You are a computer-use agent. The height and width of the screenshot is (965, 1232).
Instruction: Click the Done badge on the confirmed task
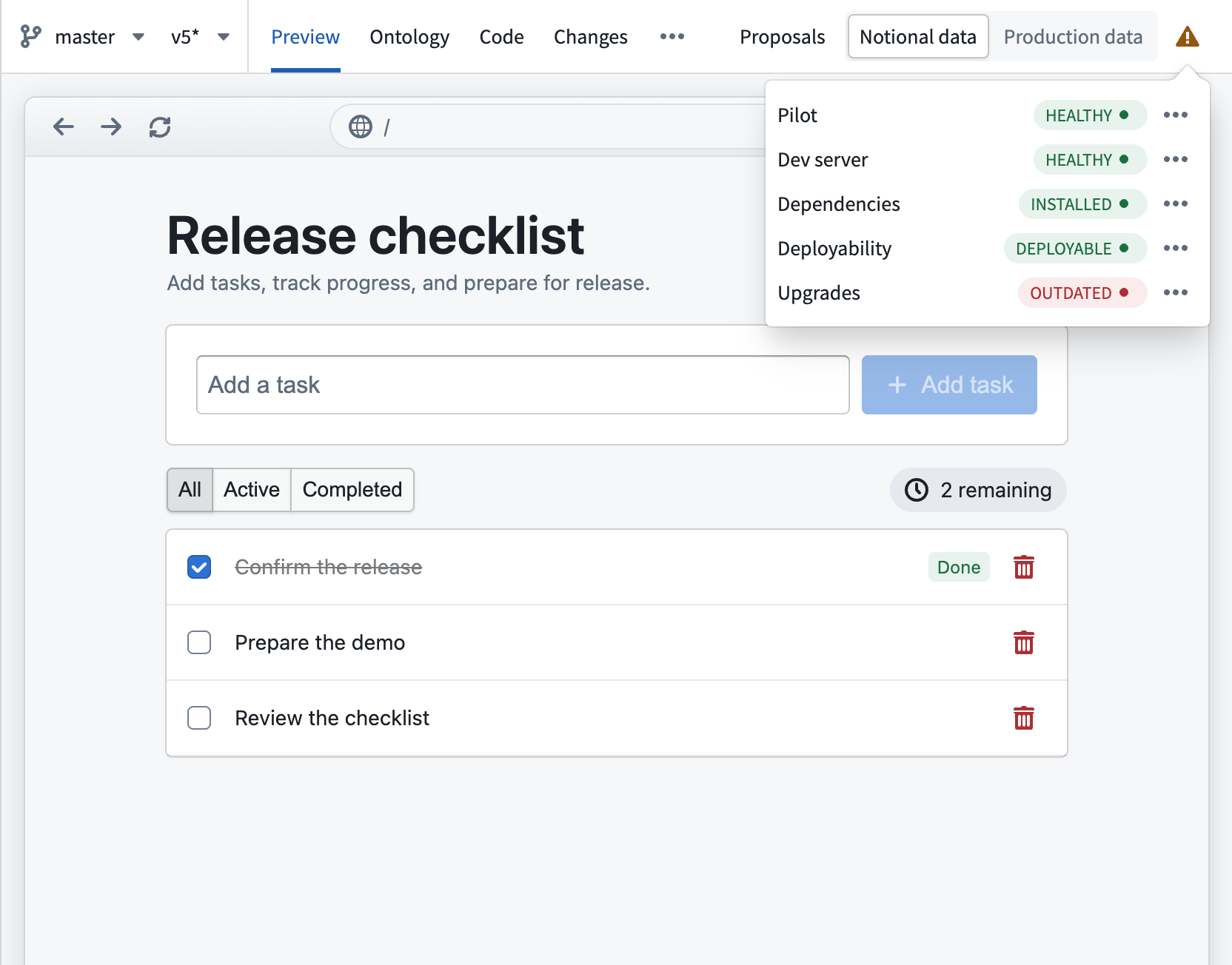point(959,567)
